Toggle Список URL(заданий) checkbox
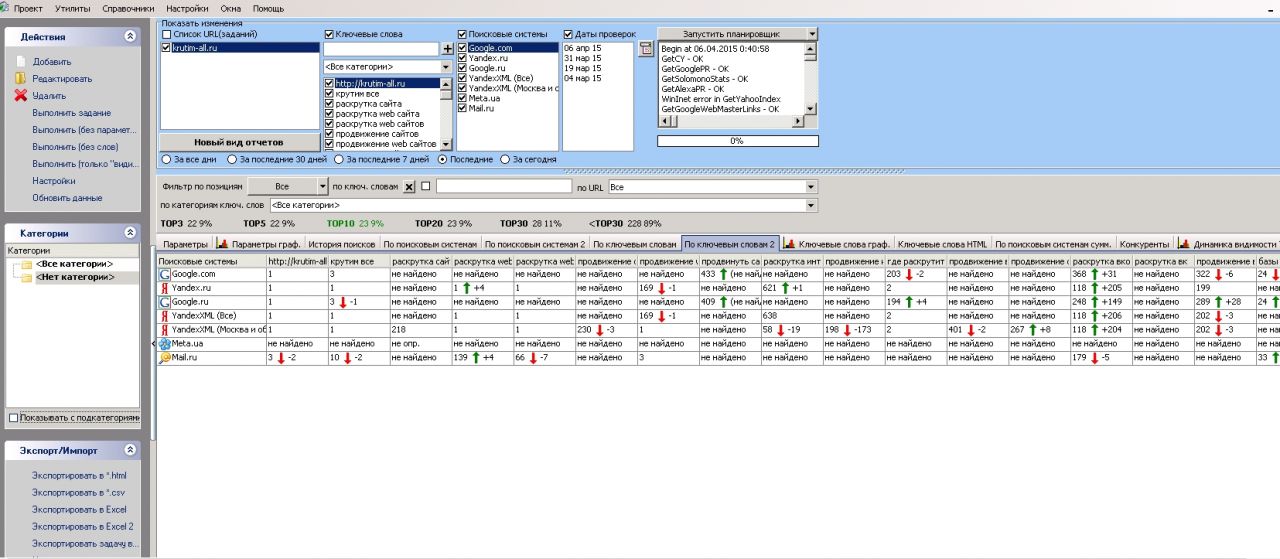Viewport: 1280px width, 559px height. coord(166,34)
